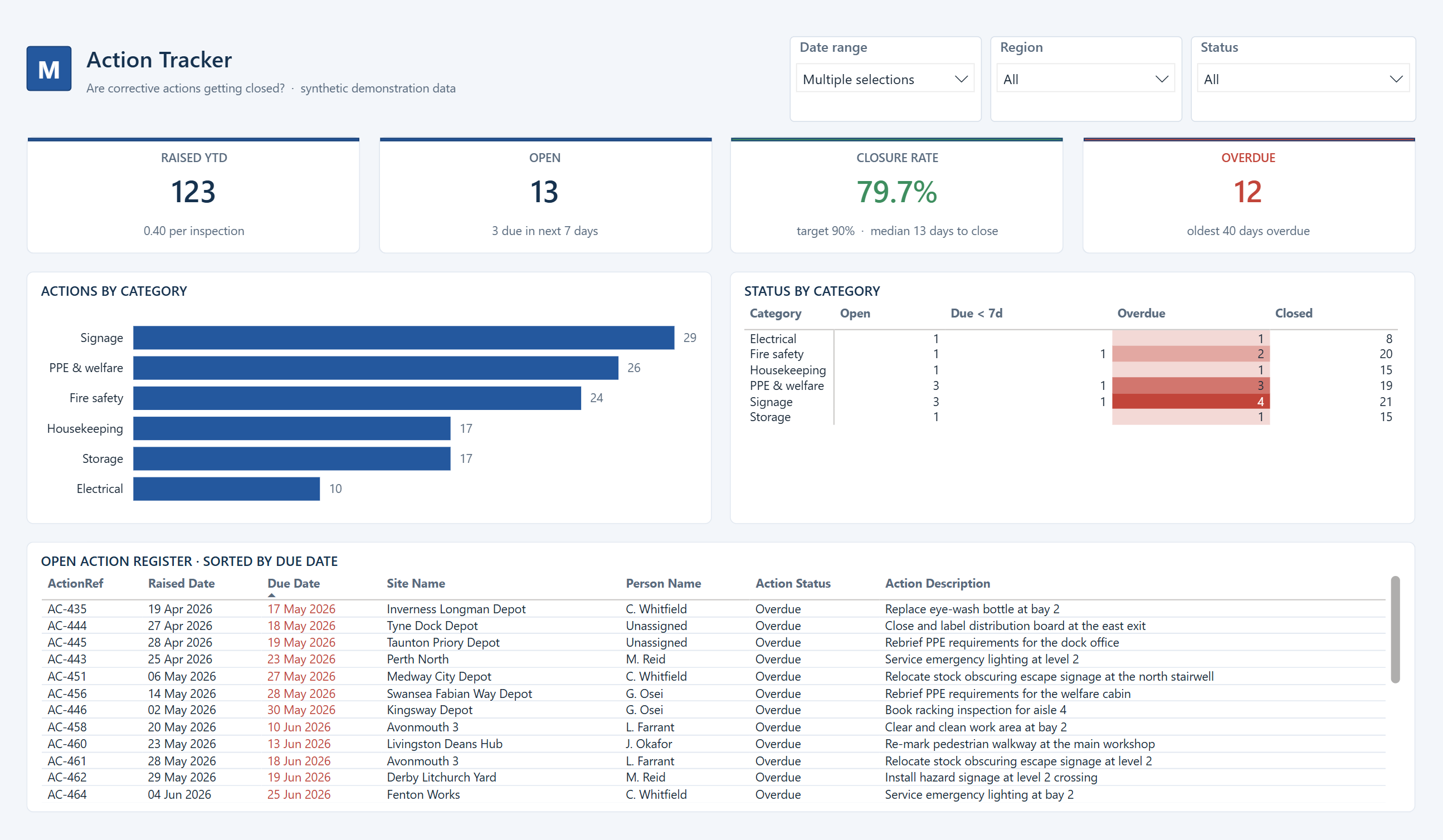This screenshot has width=1443, height=840.
Task: Sort status table by Overdue column
Action: coord(1141,313)
